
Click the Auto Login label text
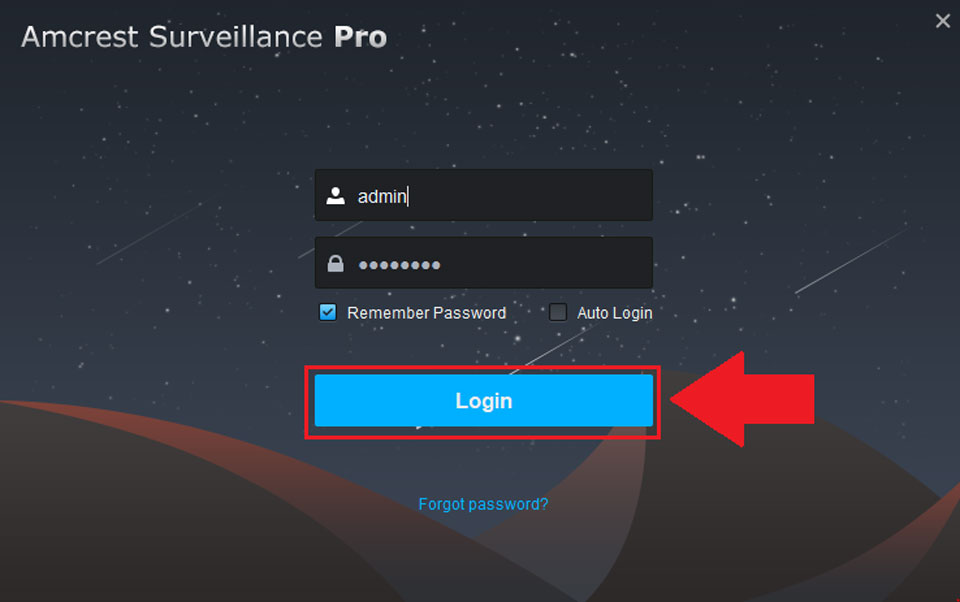614,313
